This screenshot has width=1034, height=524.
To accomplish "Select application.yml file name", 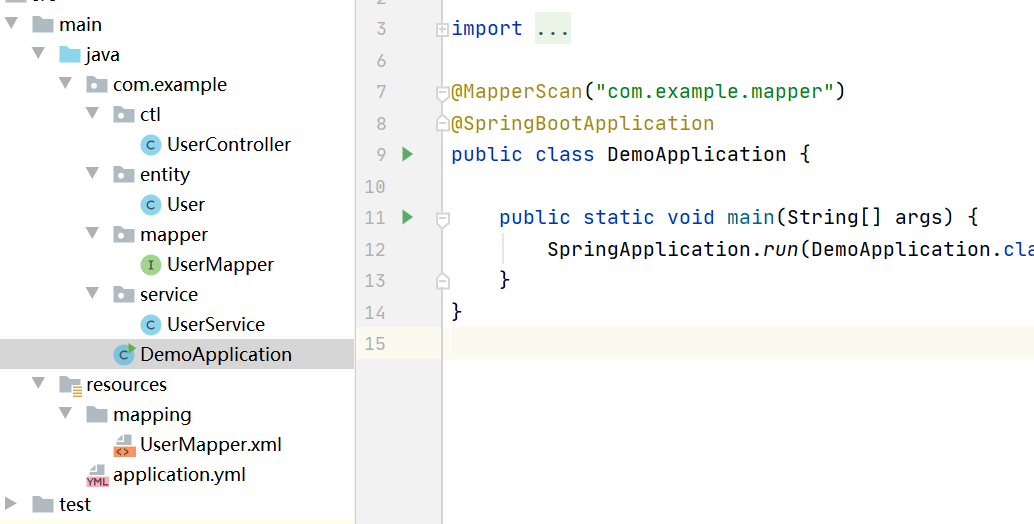I will [179, 475].
